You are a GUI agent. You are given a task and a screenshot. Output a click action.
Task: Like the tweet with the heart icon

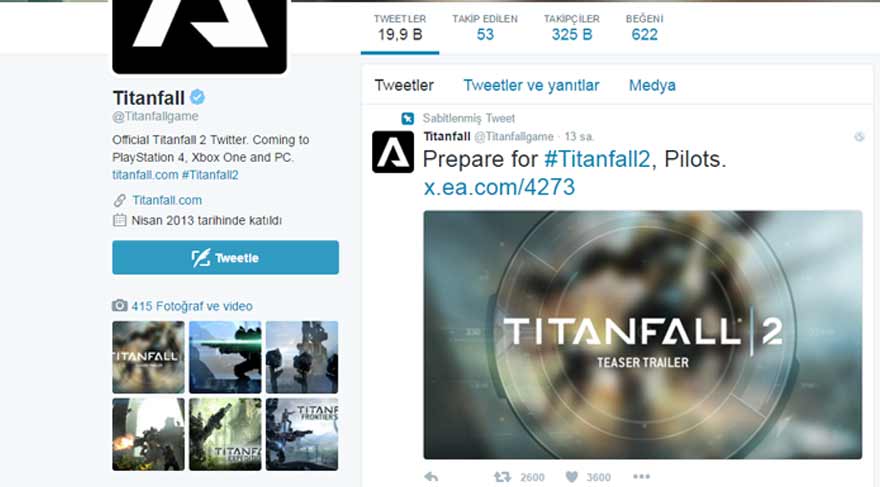click(x=571, y=477)
